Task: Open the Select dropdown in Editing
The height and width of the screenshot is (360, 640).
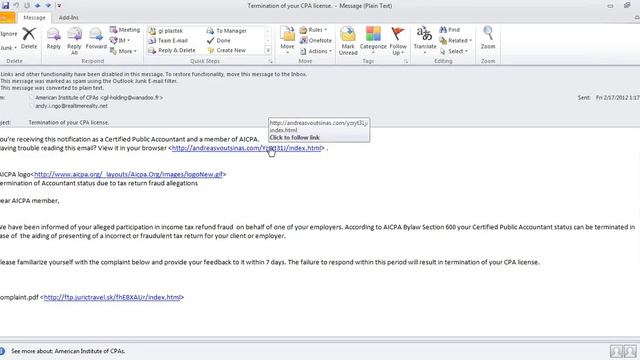Action: click(x=453, y=51)
